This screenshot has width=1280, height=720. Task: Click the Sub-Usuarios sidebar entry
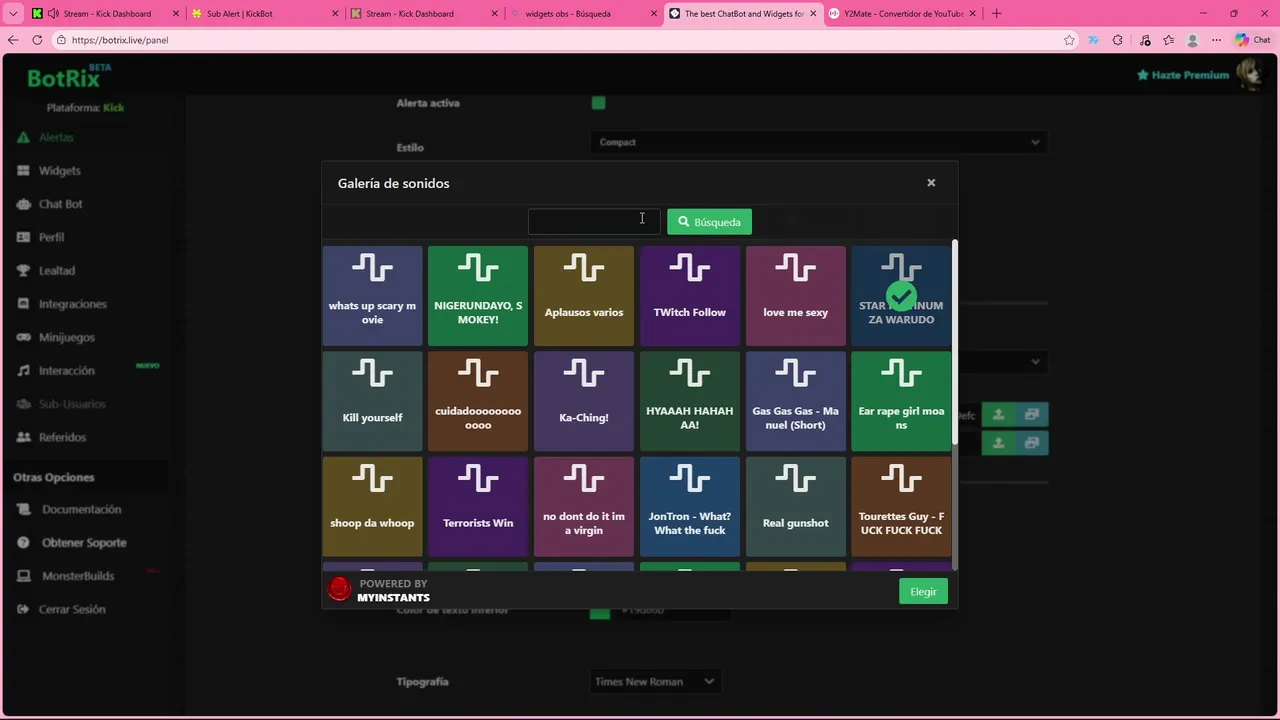coord(62,404)
